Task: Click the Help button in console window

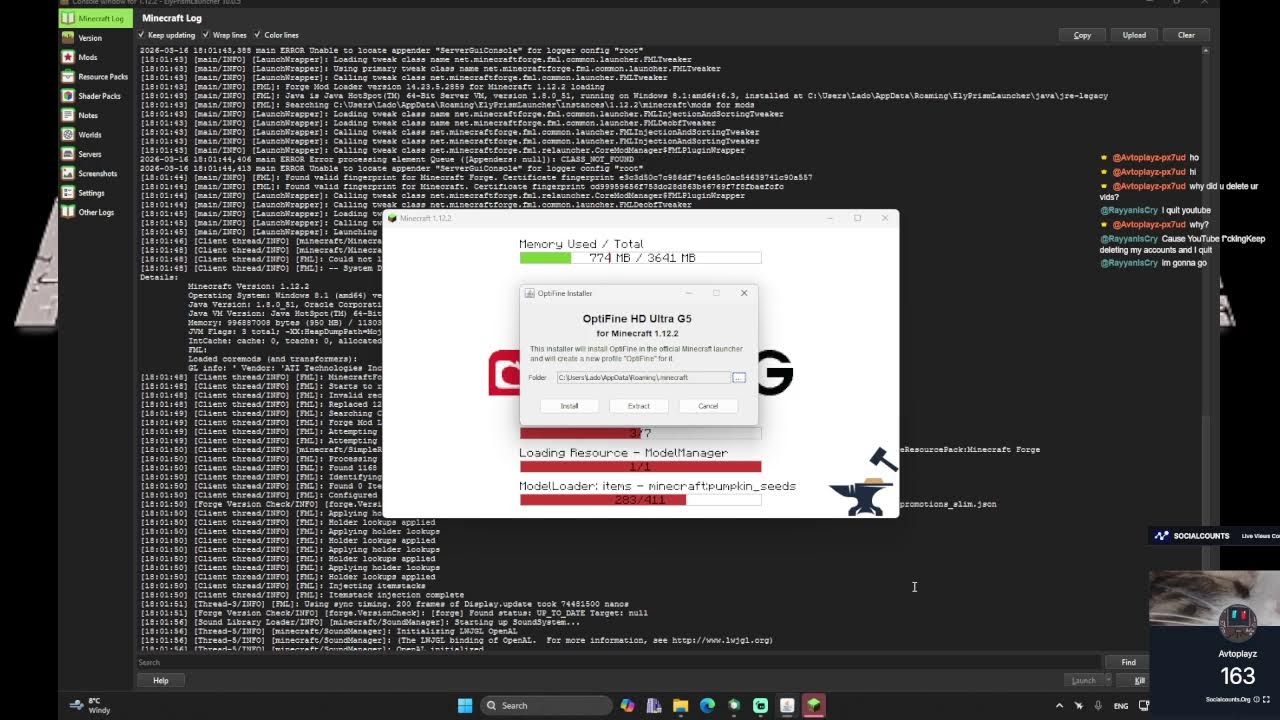Action: pyautogui.click(x=160, y=680)
